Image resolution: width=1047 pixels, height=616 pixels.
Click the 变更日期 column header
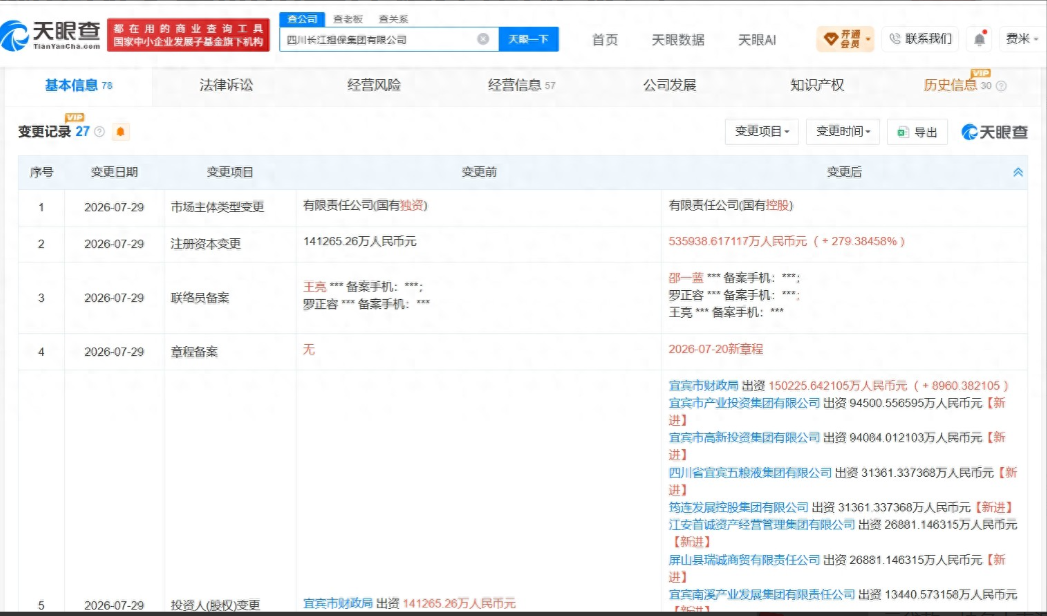point(114,172)
